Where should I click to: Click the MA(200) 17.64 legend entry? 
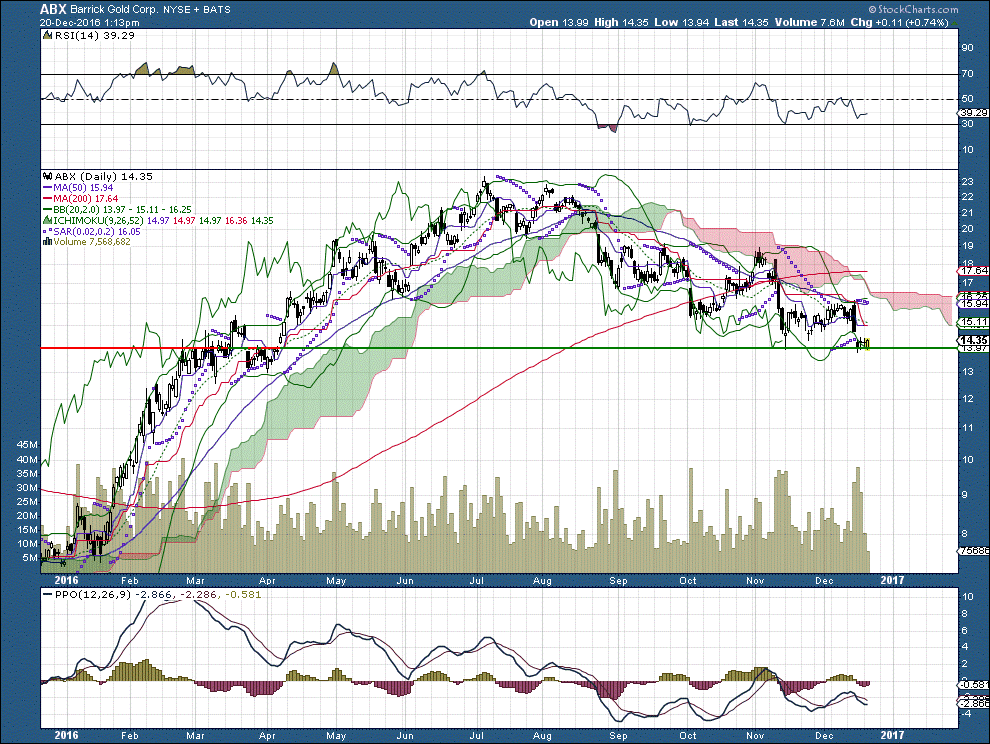(81, 198)
